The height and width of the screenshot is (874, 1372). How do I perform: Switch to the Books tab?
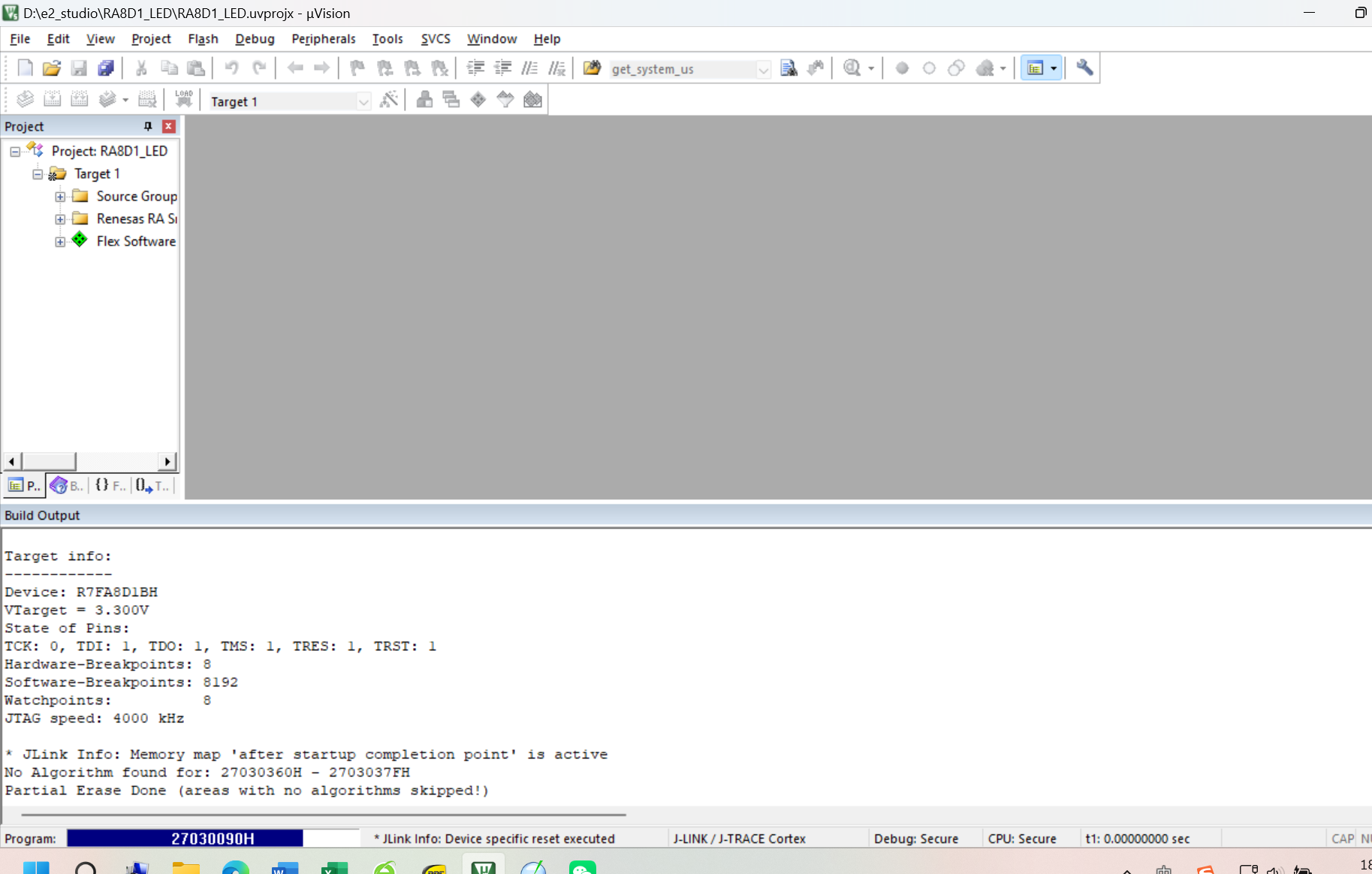[67, 486]
